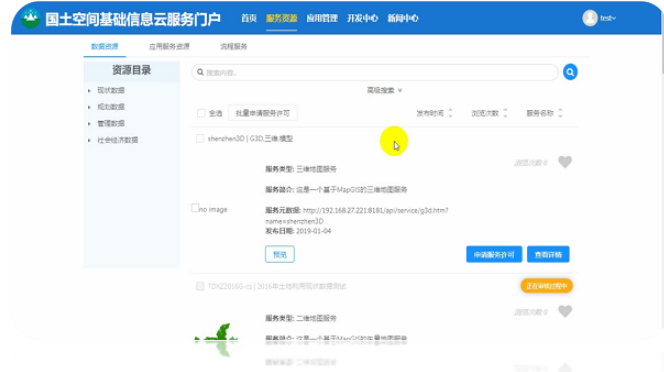Expand the 高级搜索 options
Screen dimensions: 664x372
(x=384, y=90)
